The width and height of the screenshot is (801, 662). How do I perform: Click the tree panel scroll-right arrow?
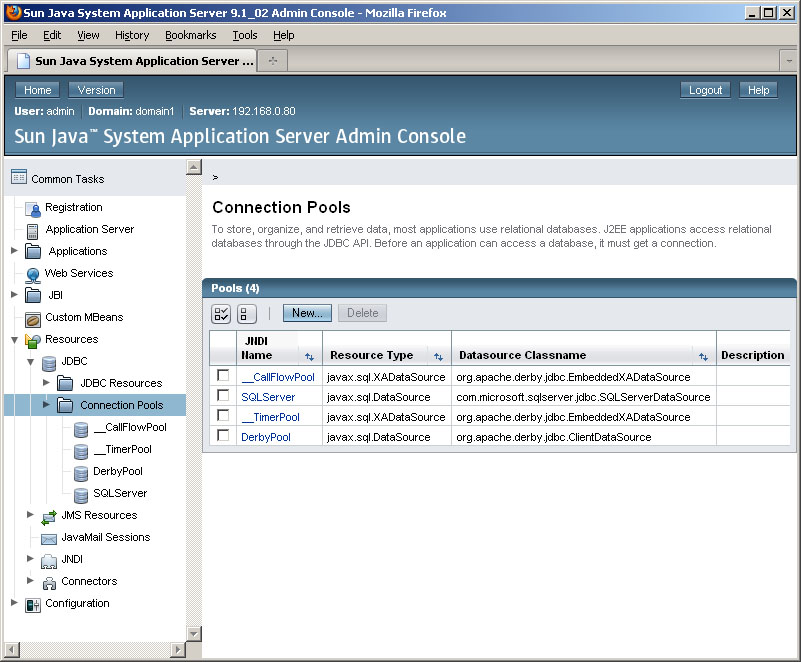pyautogui.click(x=177, y=650)
